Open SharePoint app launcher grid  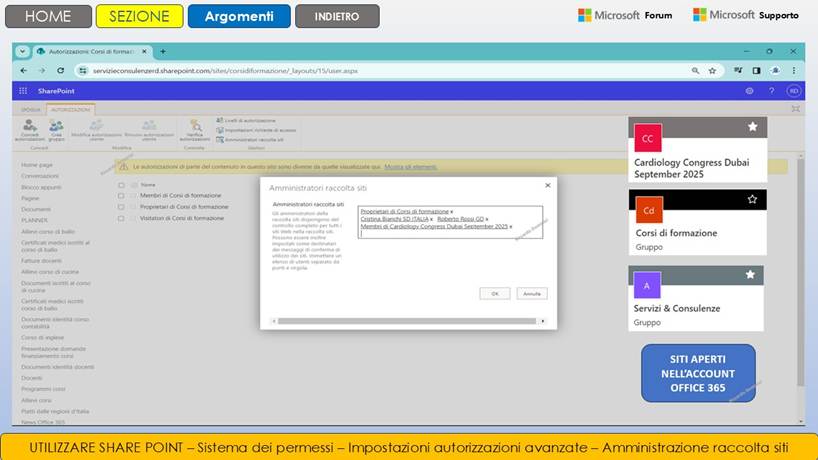[23, 91]
